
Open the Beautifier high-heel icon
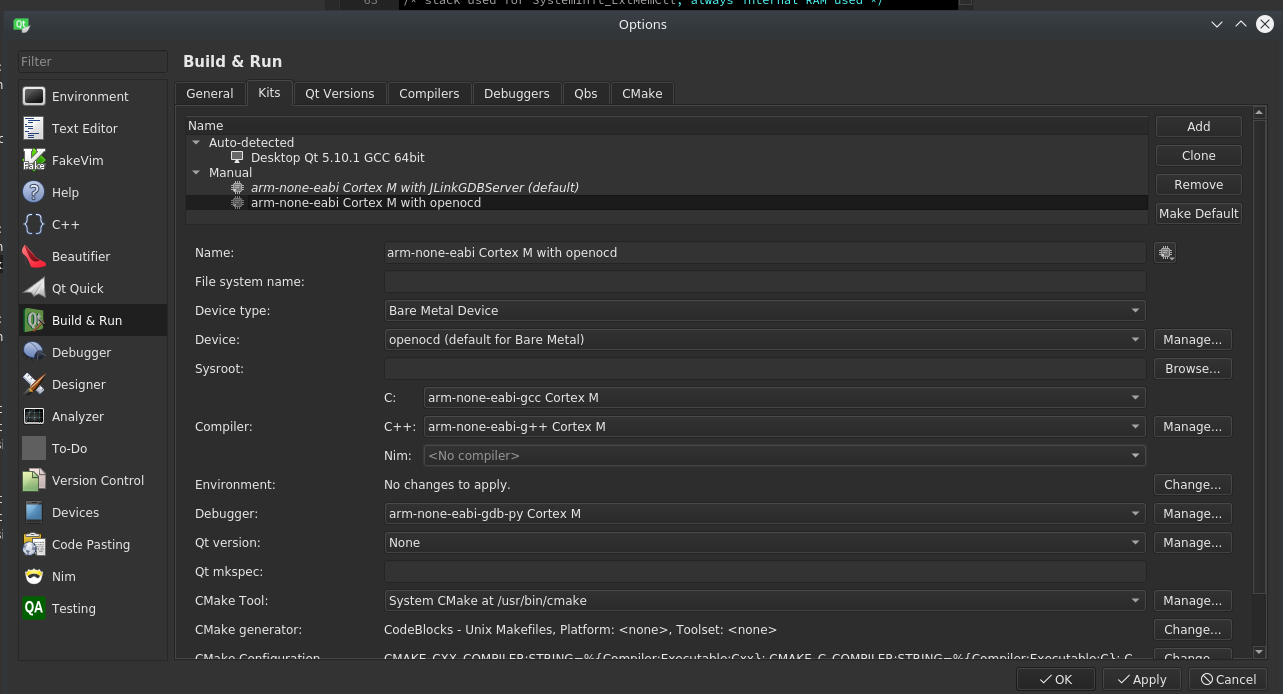[x=34, y=256]
